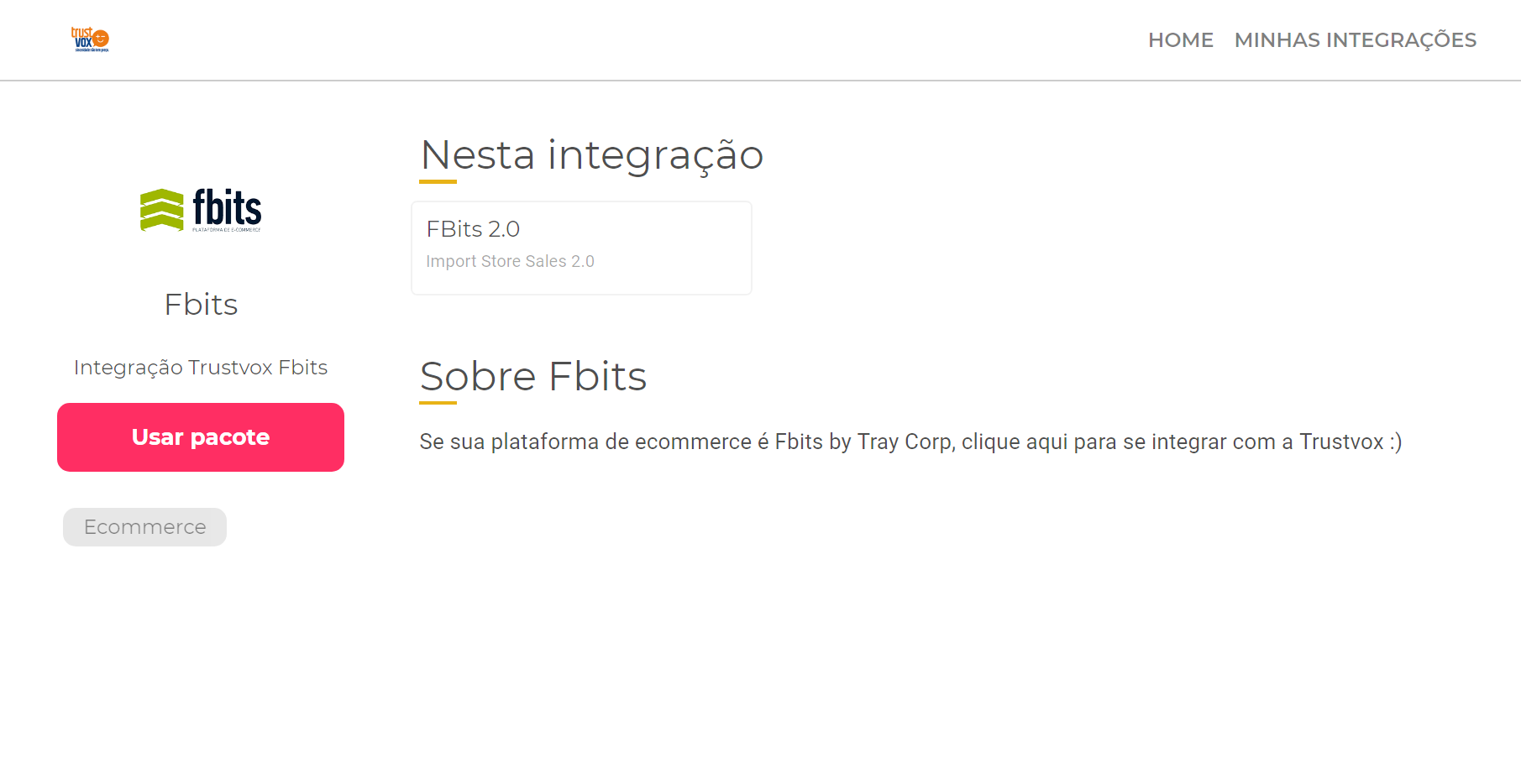Click the FBits 2.0 card title

coord(473,228)
